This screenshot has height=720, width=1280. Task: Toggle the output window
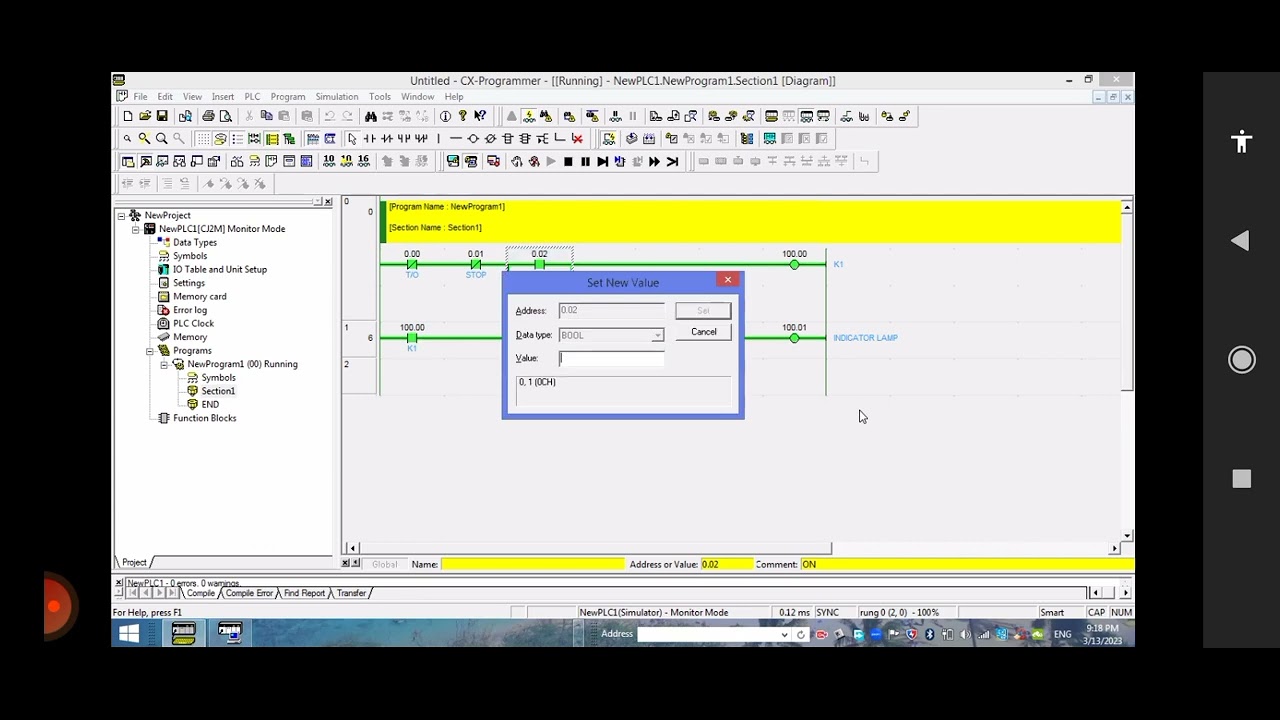pos(145,161)
